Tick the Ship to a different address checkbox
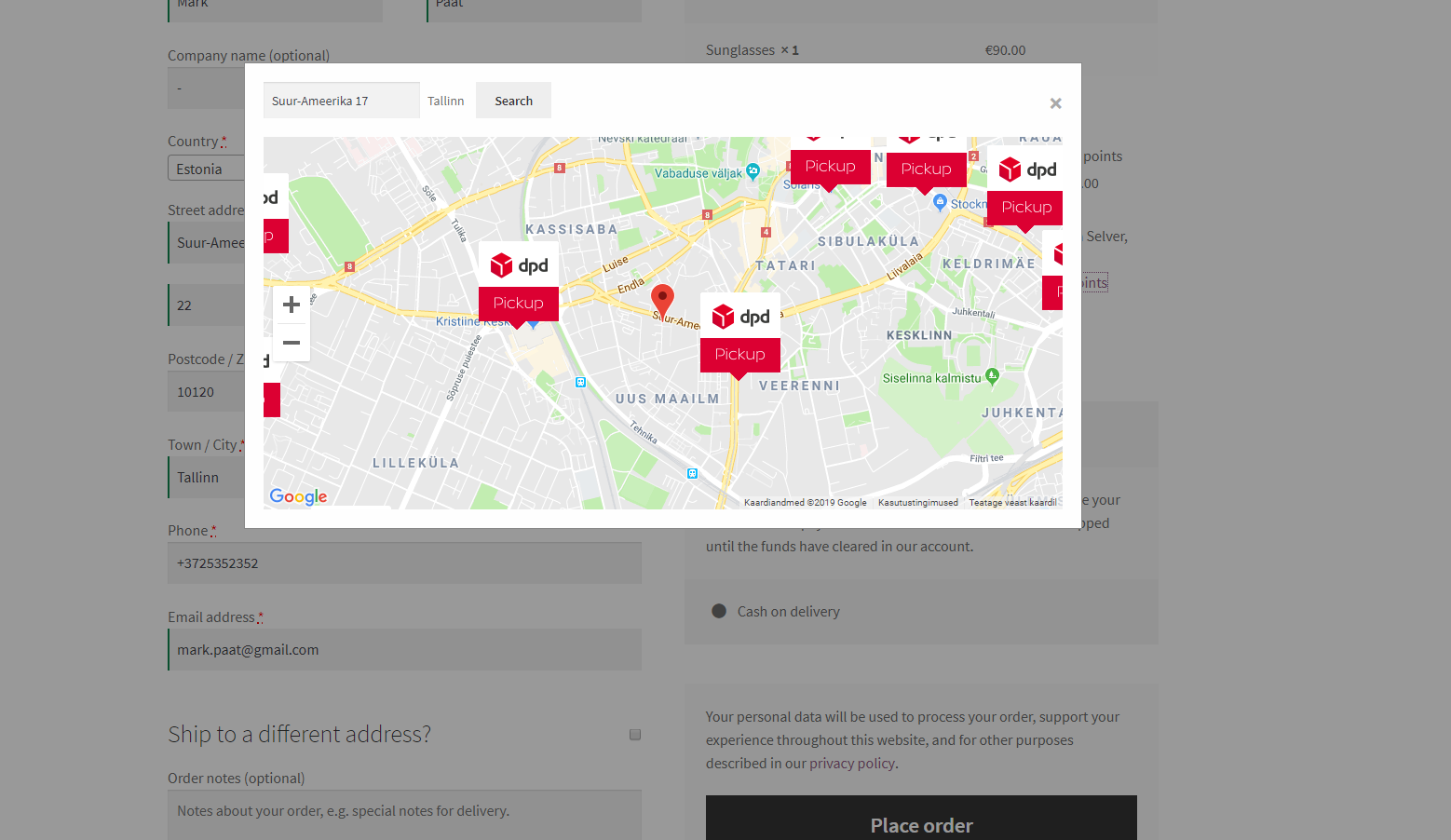This screenshot has height=840, width=1451. pyautogui.click(x=635, y=735)
